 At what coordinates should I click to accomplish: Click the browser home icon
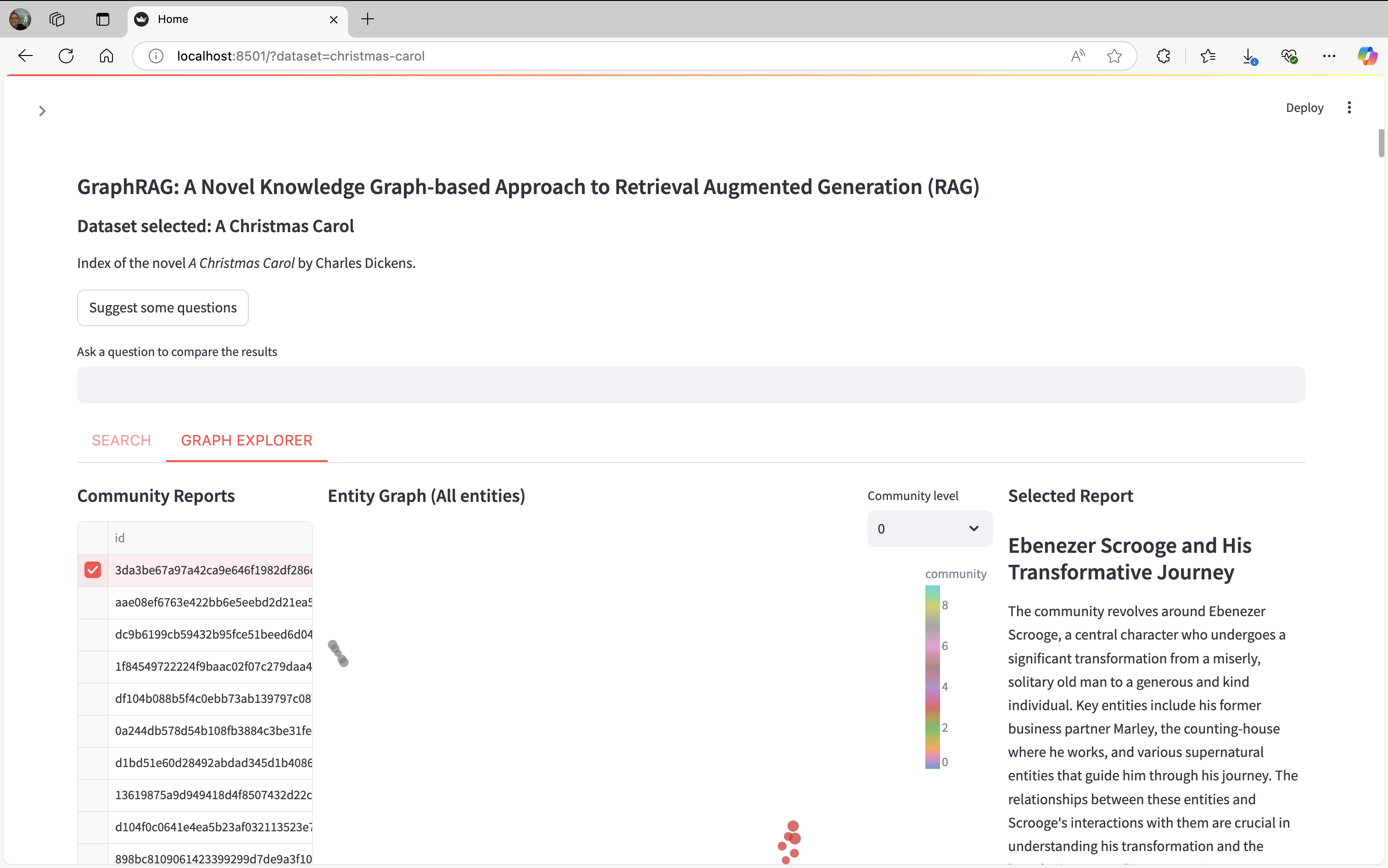coord(106,56)
